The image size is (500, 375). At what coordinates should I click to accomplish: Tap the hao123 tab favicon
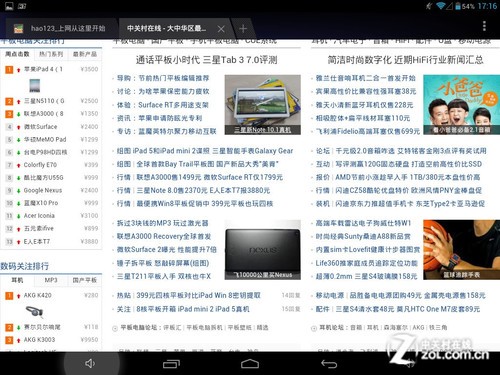click(x=19, y=29)
